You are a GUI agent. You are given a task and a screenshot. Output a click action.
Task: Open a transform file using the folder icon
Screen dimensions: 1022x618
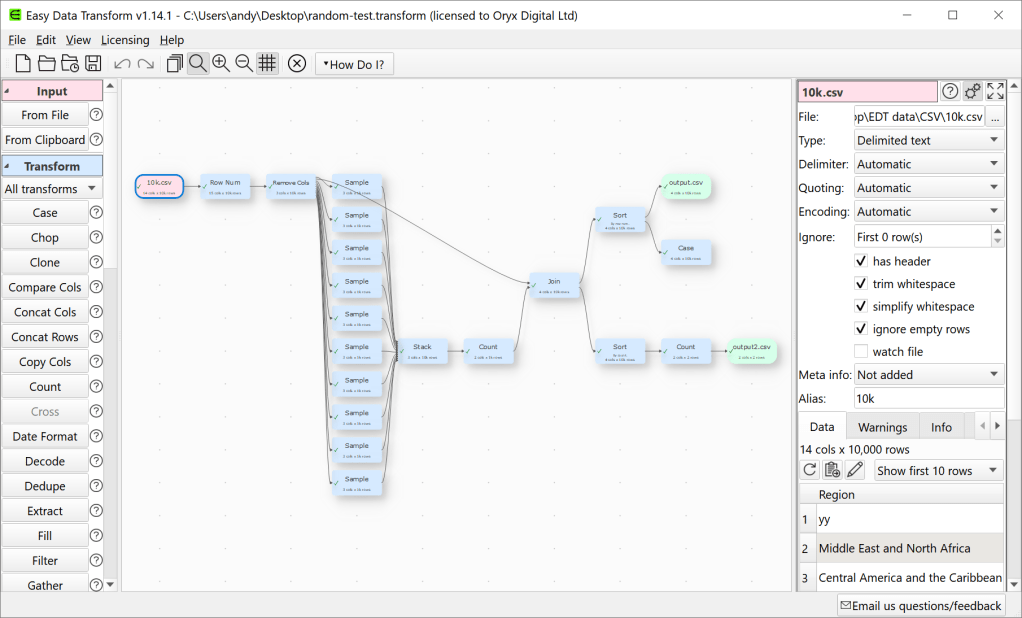point(46,62)
